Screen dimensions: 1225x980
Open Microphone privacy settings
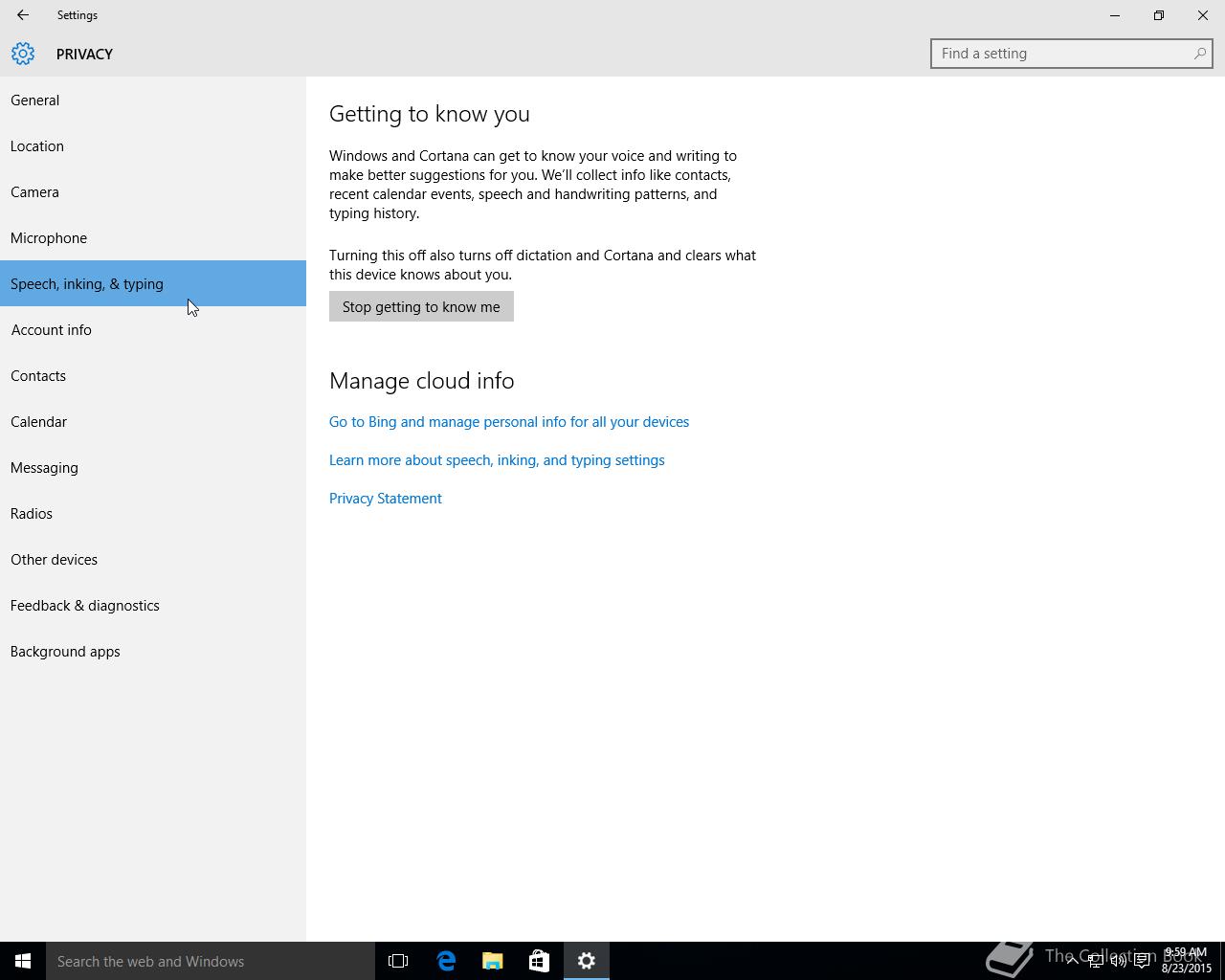(x=153, y=237)
